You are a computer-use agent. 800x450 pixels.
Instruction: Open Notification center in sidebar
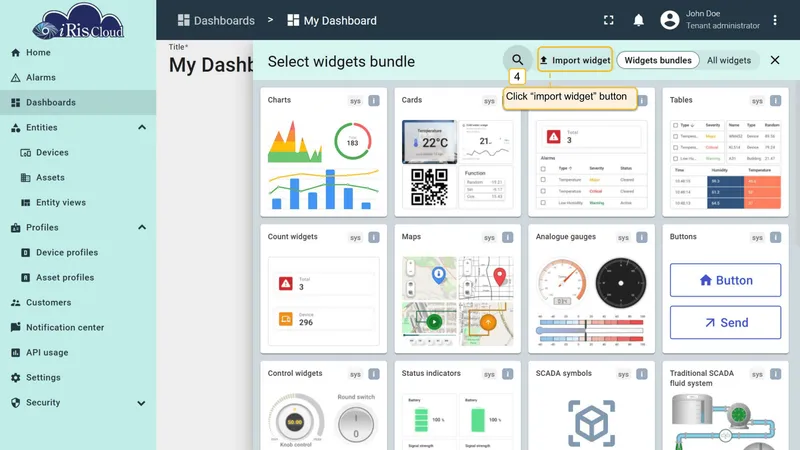pos(78,328)
